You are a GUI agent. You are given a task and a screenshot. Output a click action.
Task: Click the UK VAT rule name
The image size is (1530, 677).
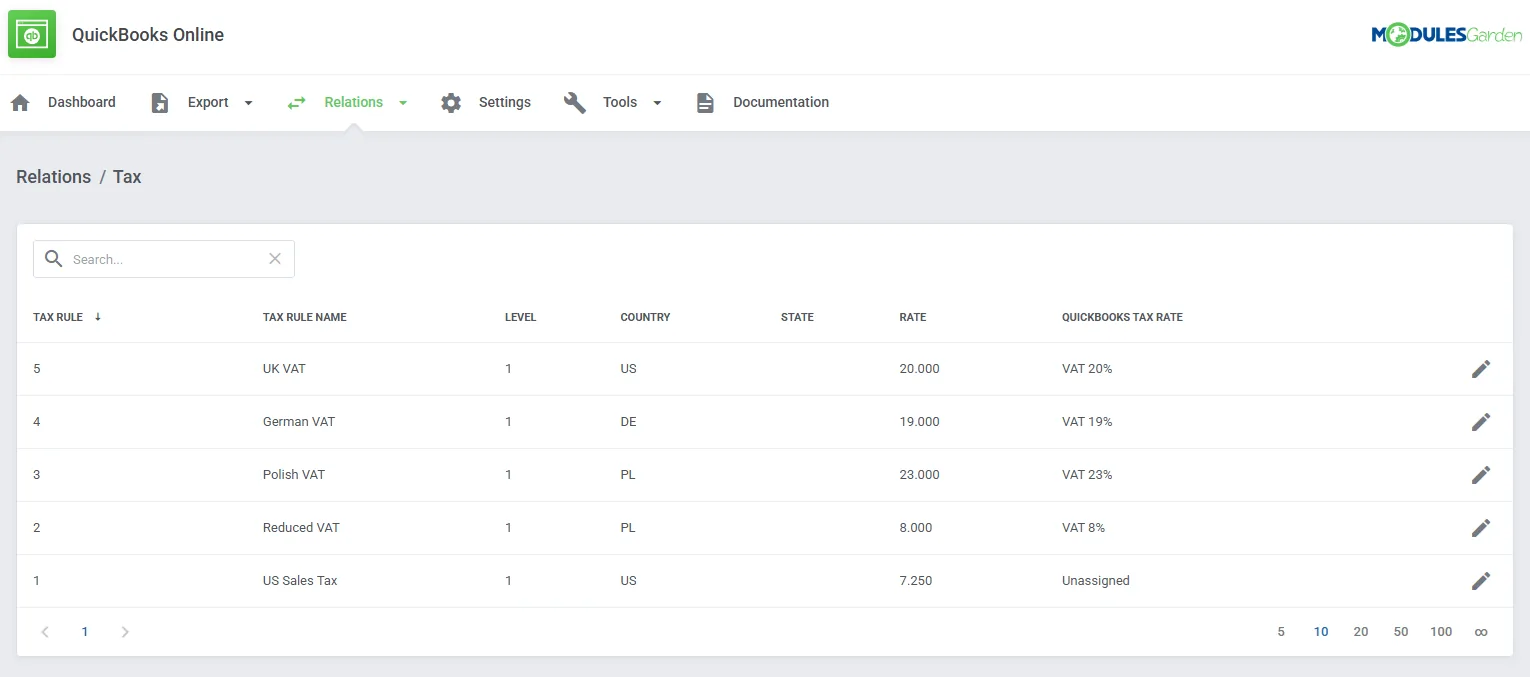pos(284,369)
